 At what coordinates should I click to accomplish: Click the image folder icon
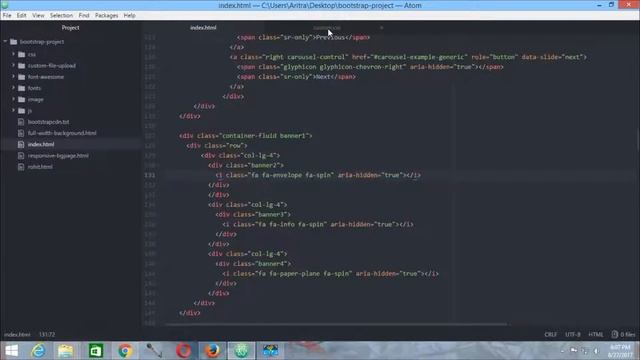(22, 99)
